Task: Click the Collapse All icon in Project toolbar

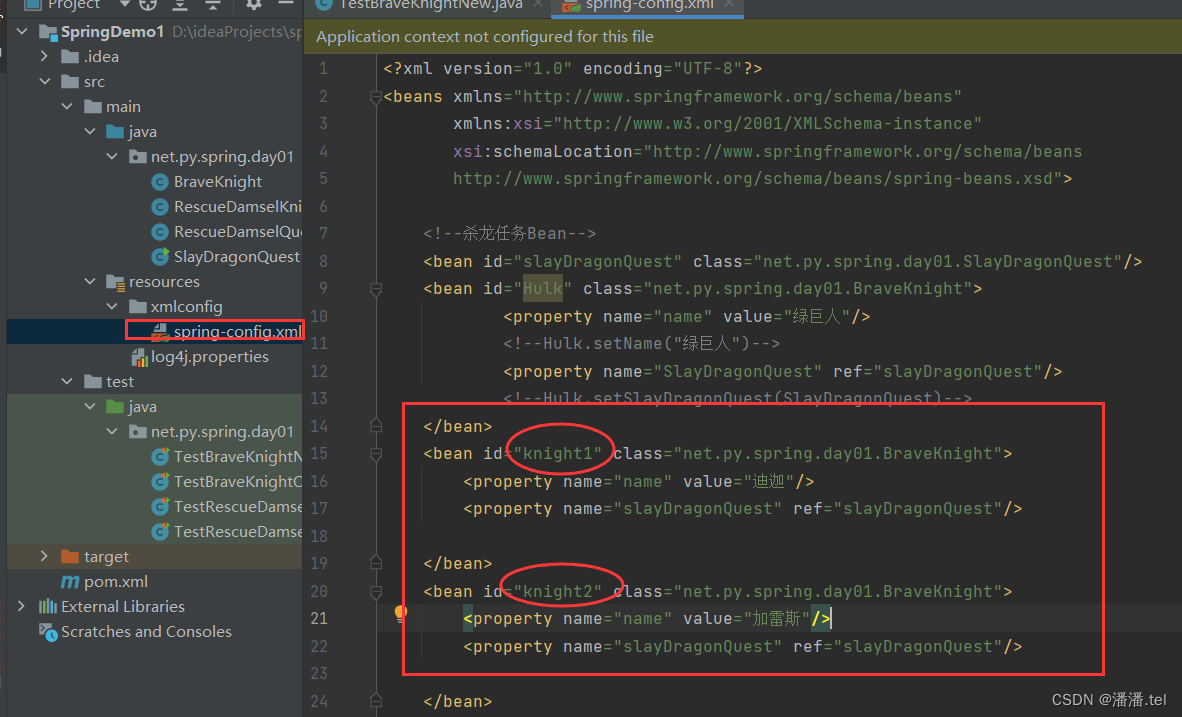Action: (x=213, y=5)
